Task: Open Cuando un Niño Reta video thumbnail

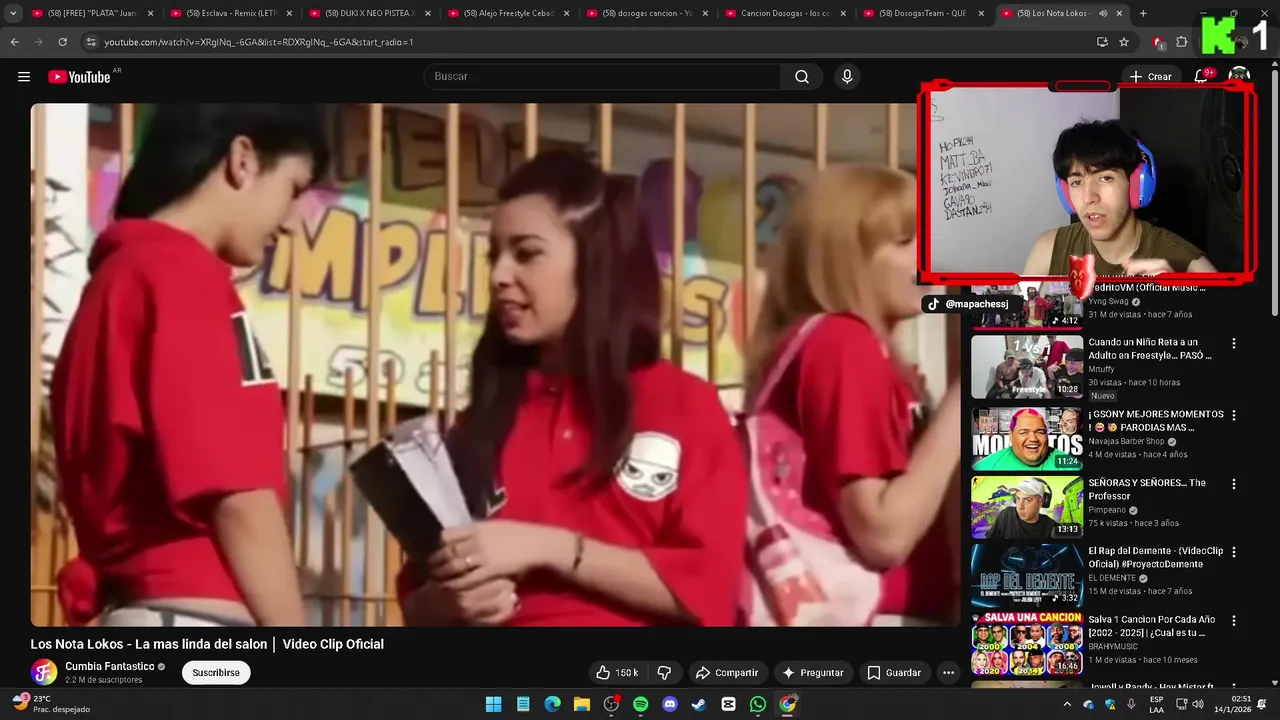Action: coord(1027,366)
